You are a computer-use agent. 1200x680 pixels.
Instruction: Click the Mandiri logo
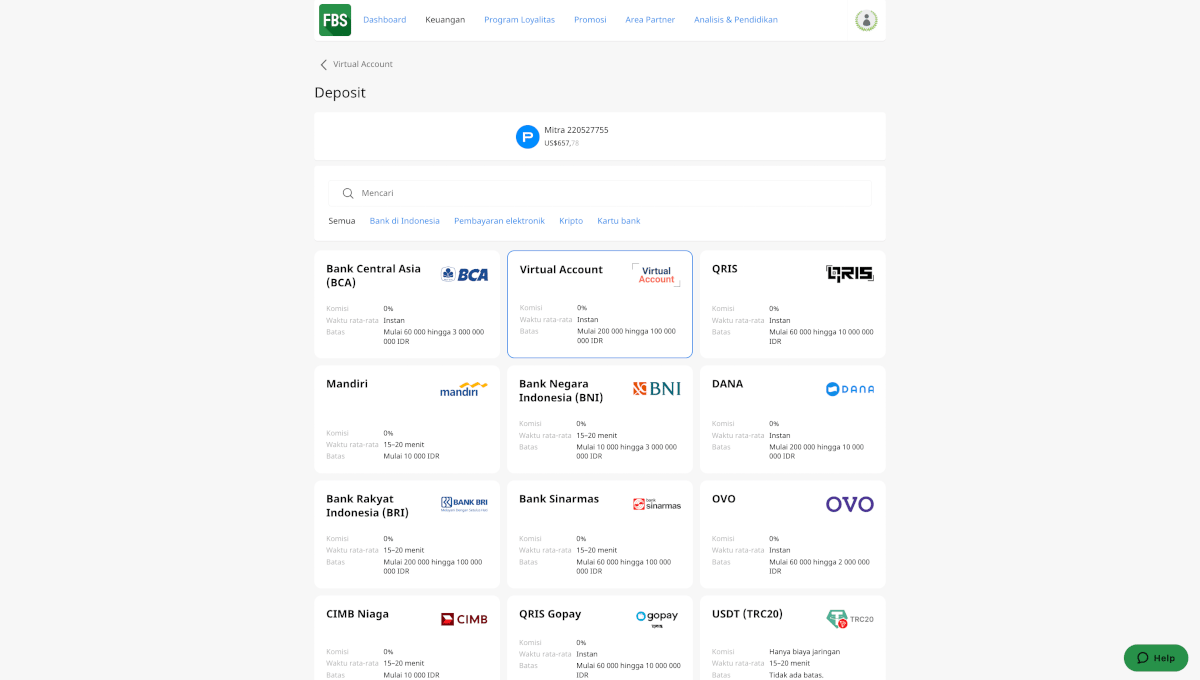(464, 389)
